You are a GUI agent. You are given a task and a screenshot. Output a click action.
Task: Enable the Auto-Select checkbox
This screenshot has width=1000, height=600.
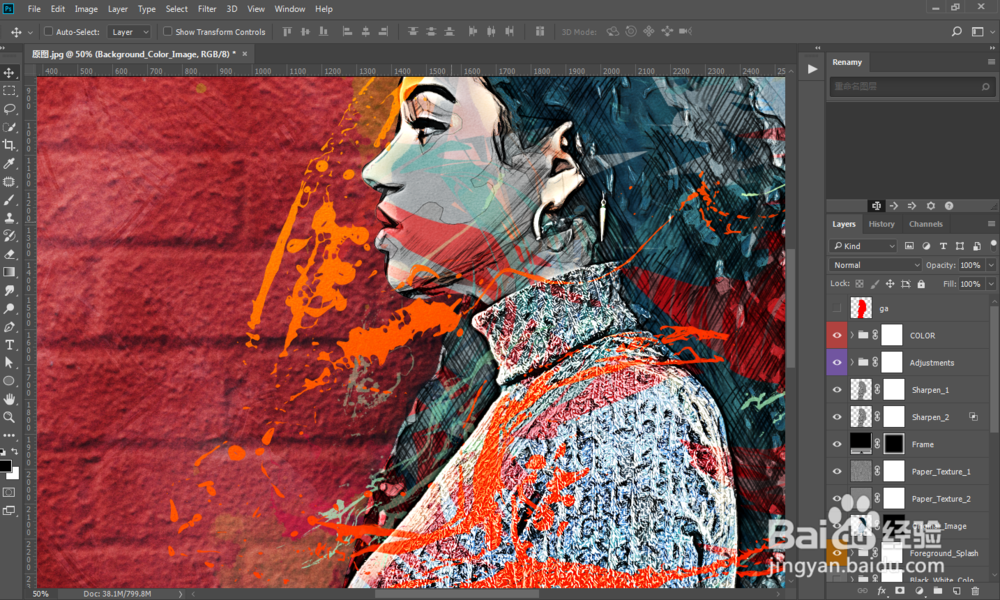[x=48, y=31]
